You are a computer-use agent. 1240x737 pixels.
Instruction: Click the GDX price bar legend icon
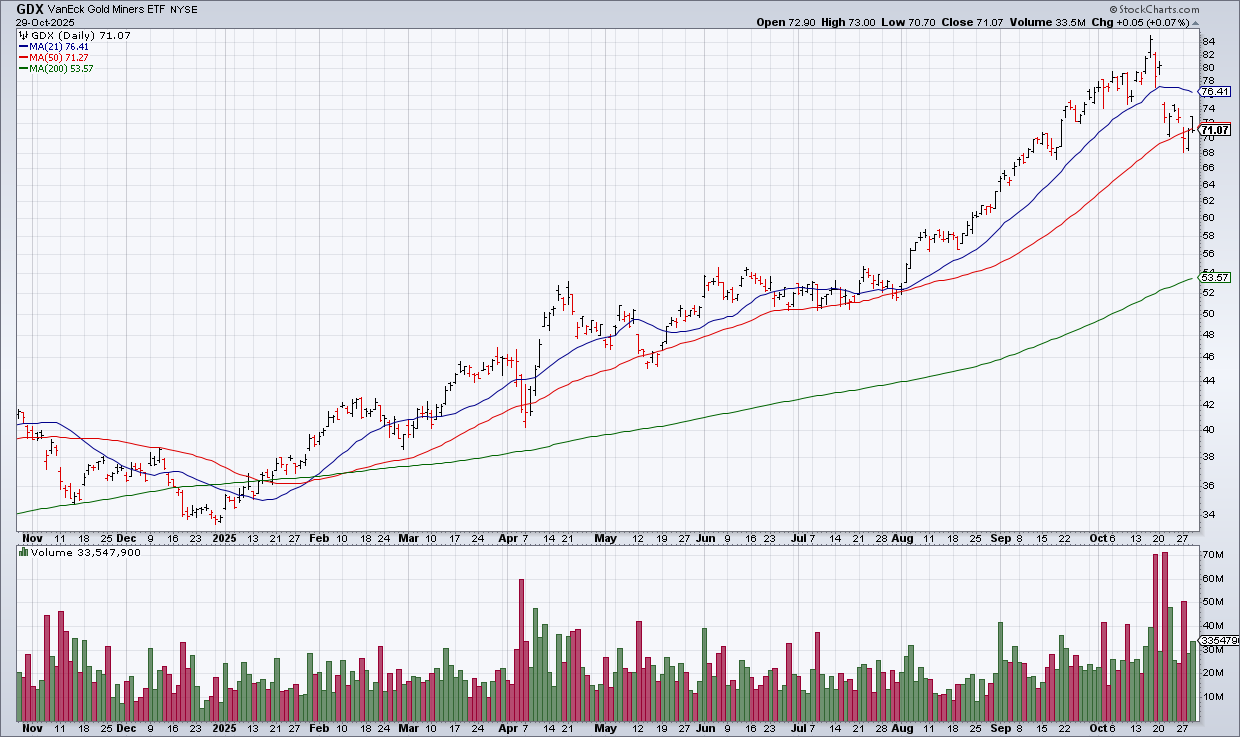click(24, 35)
